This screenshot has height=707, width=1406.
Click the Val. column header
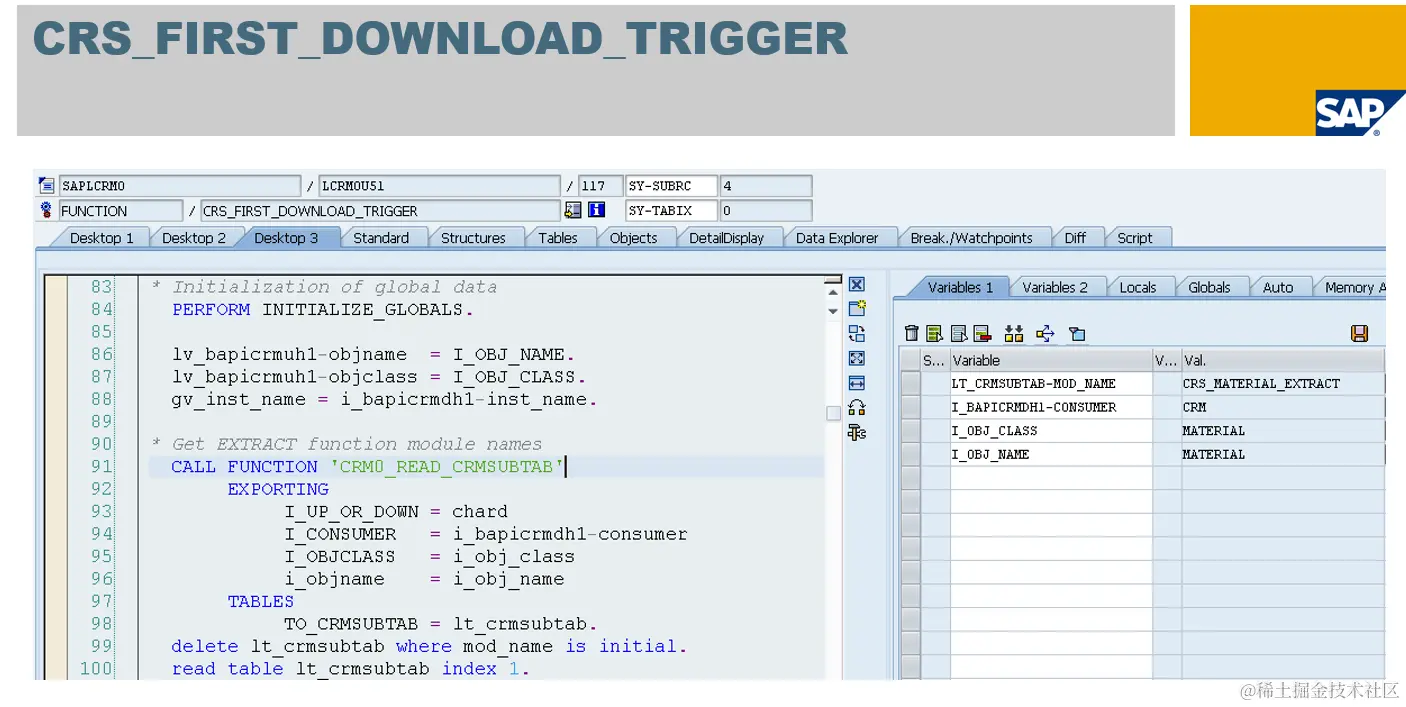pos(1283,360)
